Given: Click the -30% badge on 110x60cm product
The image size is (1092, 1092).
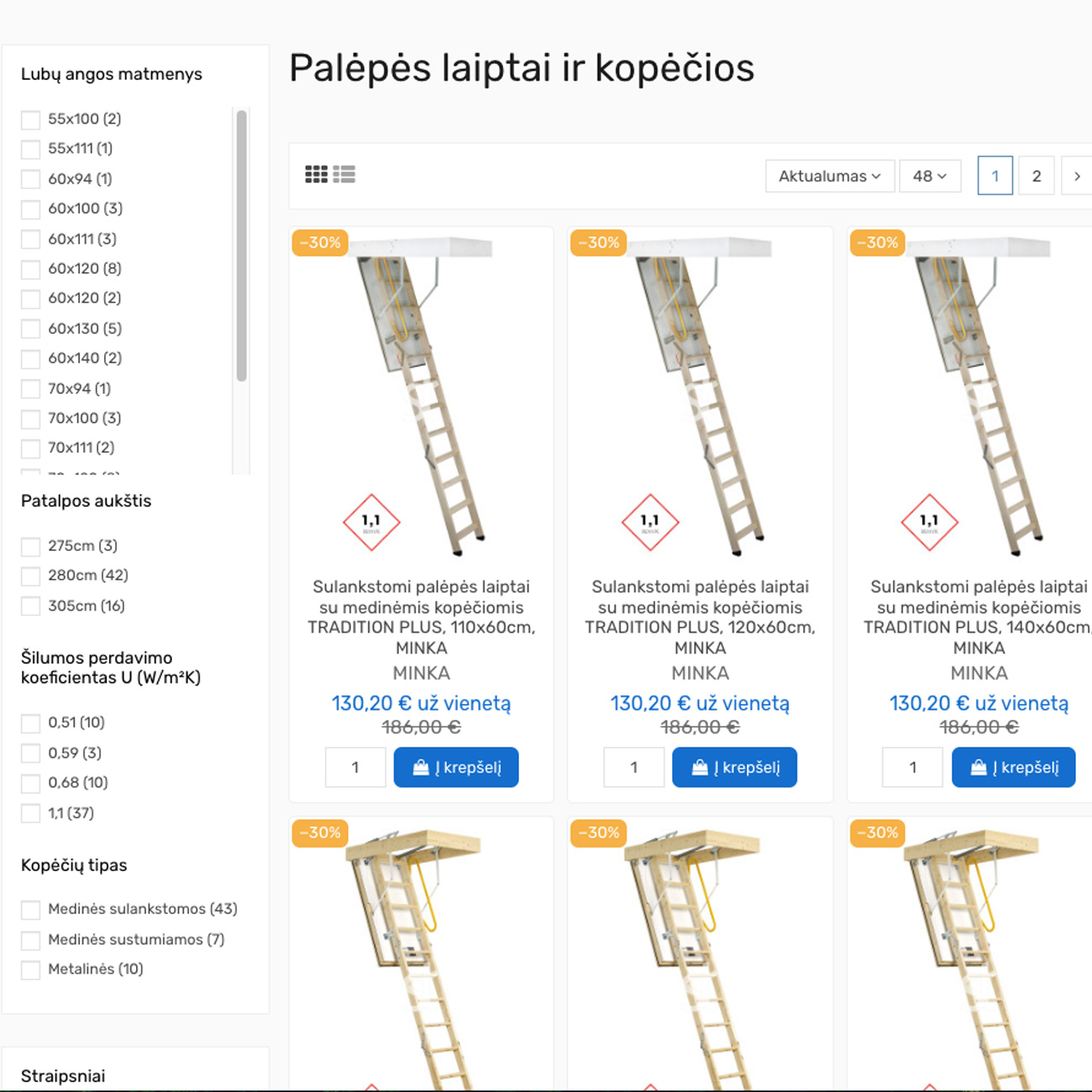Looking at the screenshot, I should click(320, 243).
